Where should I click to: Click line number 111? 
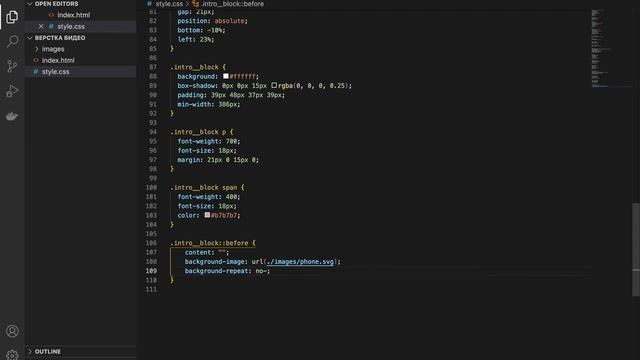point(151,289)
